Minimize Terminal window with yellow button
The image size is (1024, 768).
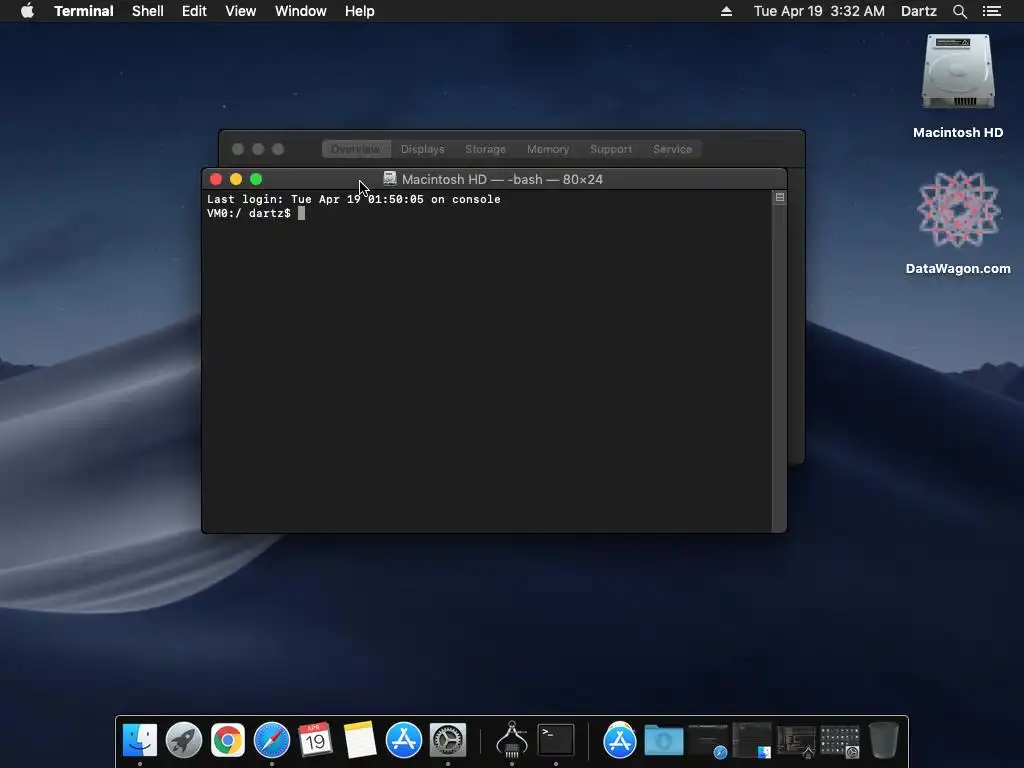(x=236, y=179)
